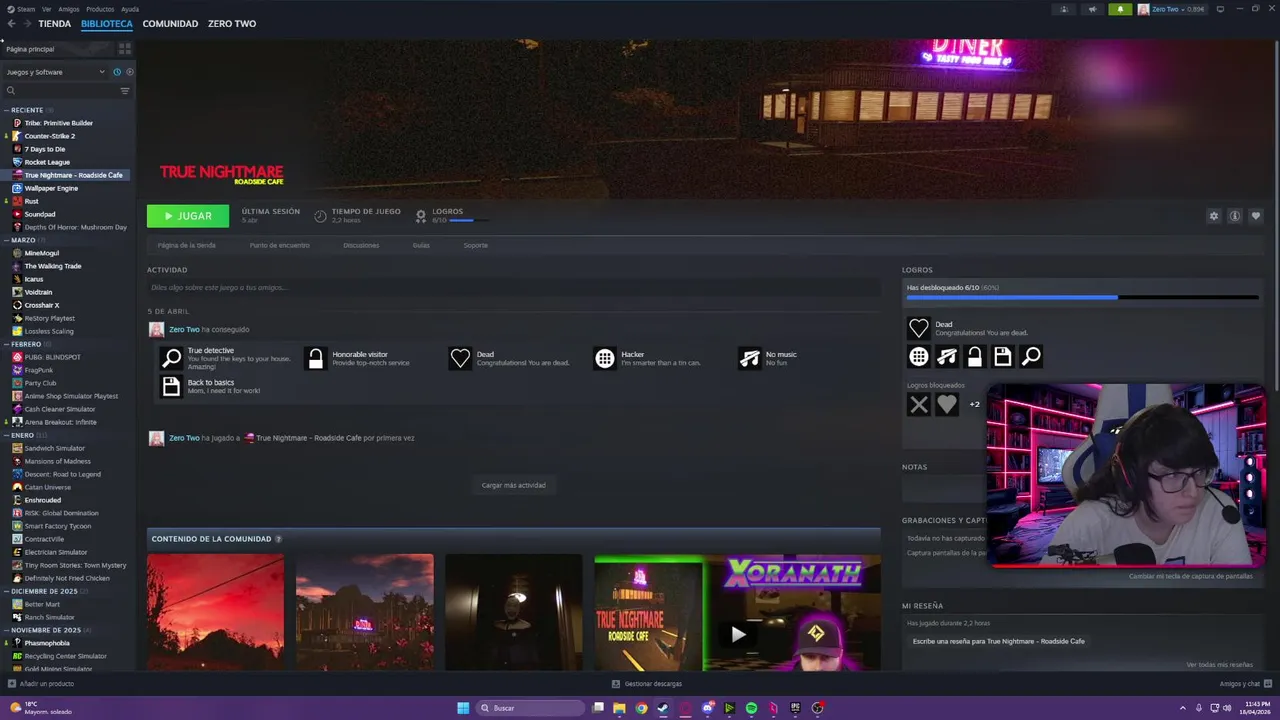The image size is (1280, 720).
Task: Switch library to grid collections view icon
Action: (x=125, y=48)
